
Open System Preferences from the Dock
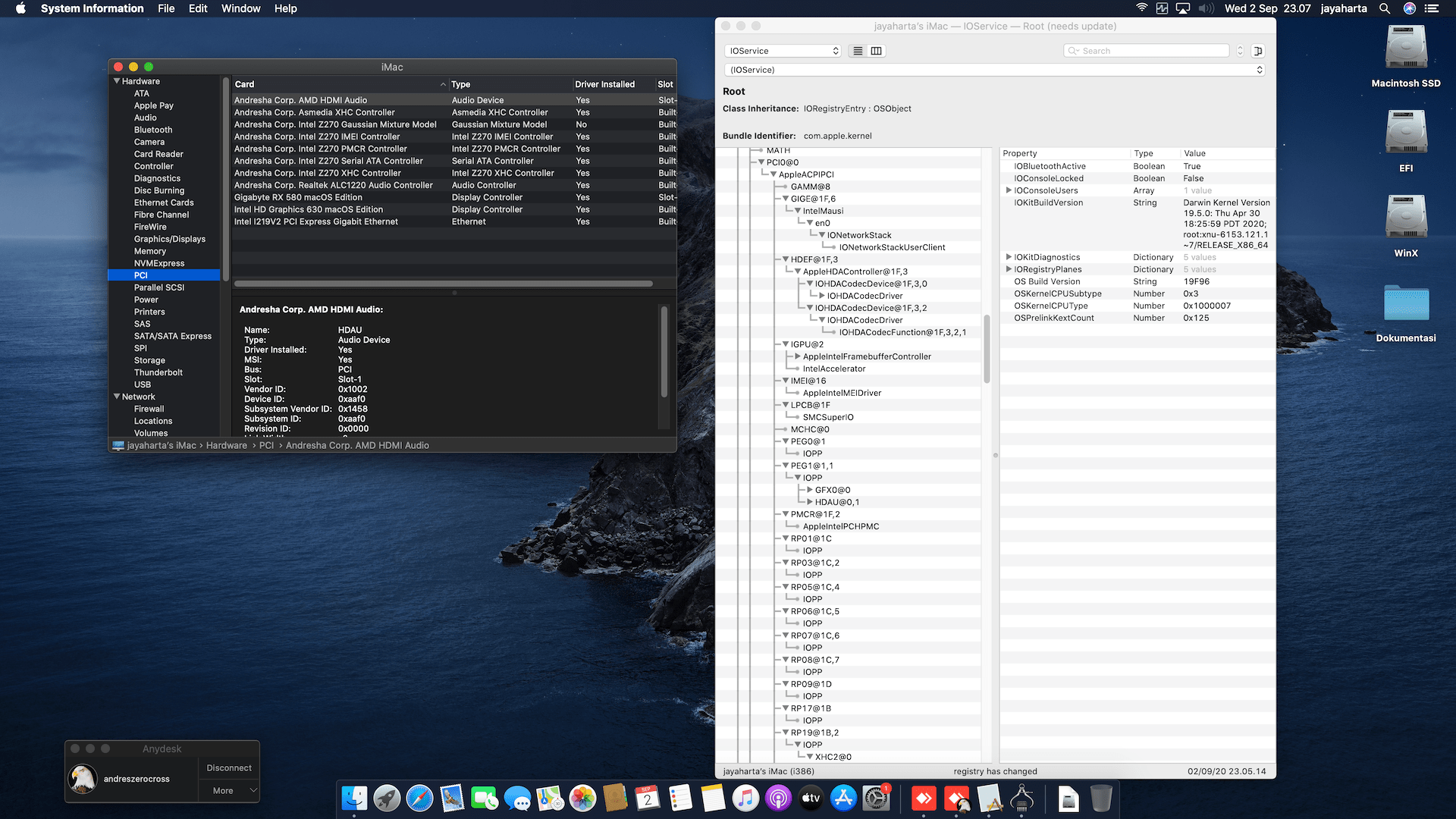pyautogui.click(x=876, y=799)
